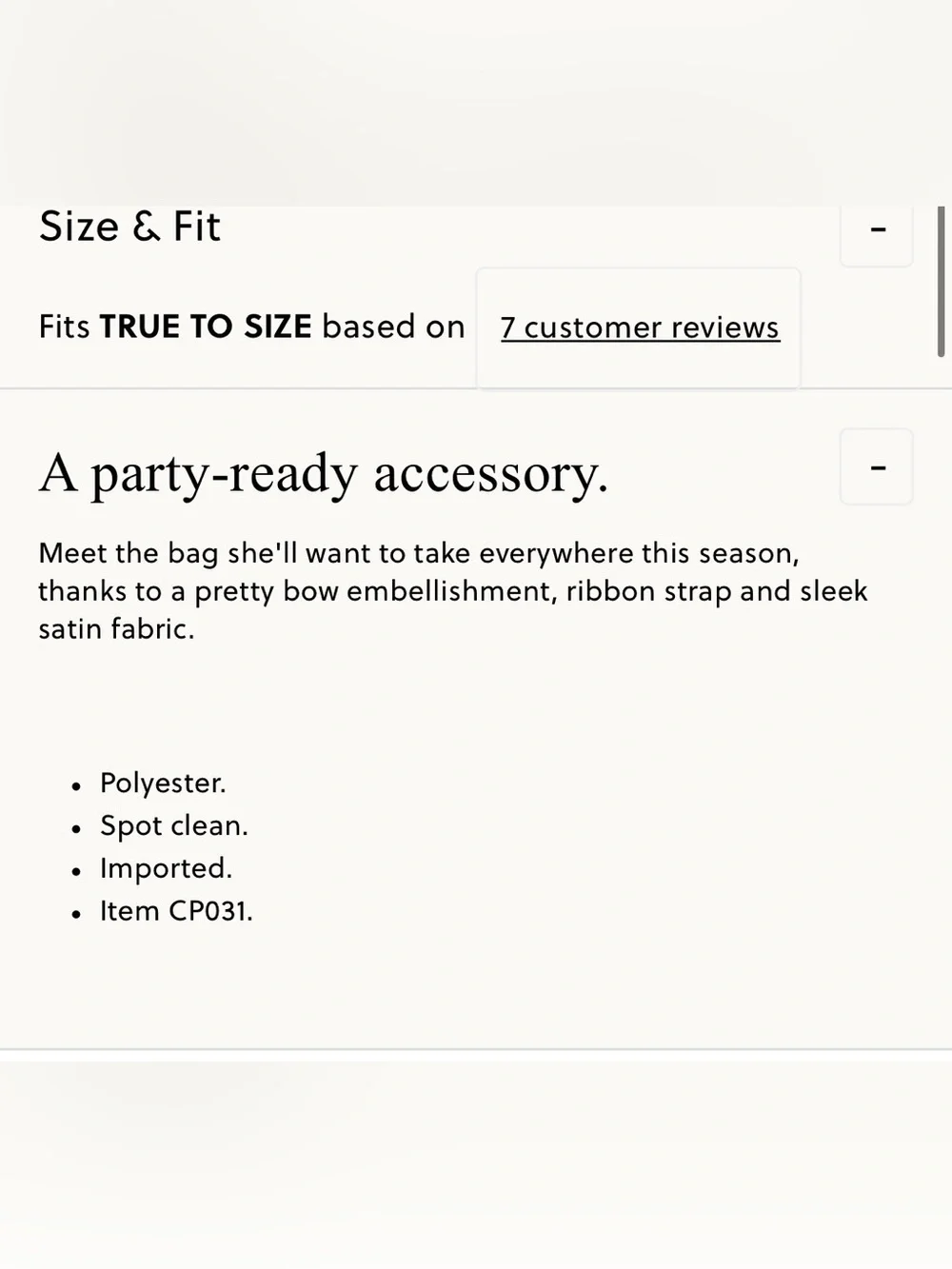The width and height of the screenshot is (952, 1269).
Task: Click the empty header area above Size & Fit
Action: coord(476,103)
